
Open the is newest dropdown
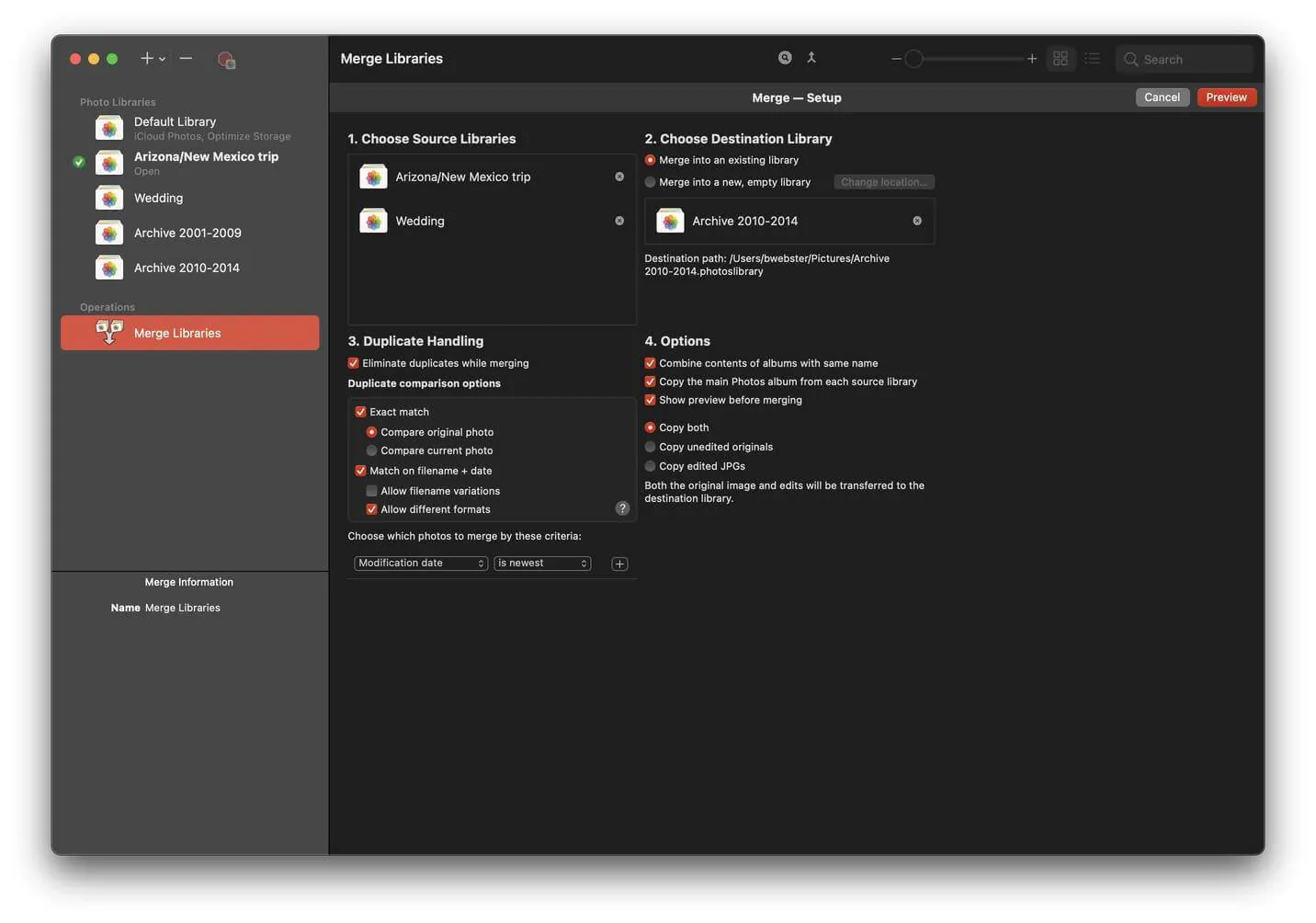542,564
